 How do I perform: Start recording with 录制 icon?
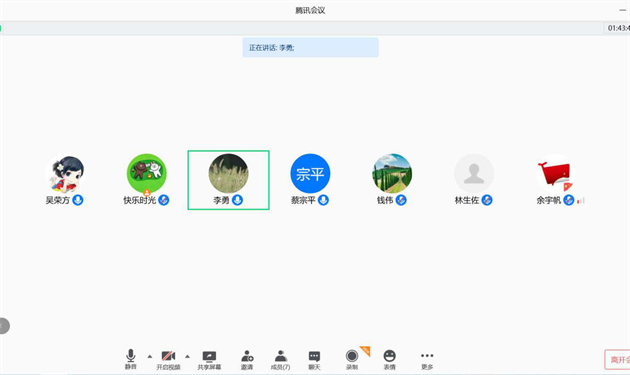[352, 359]
